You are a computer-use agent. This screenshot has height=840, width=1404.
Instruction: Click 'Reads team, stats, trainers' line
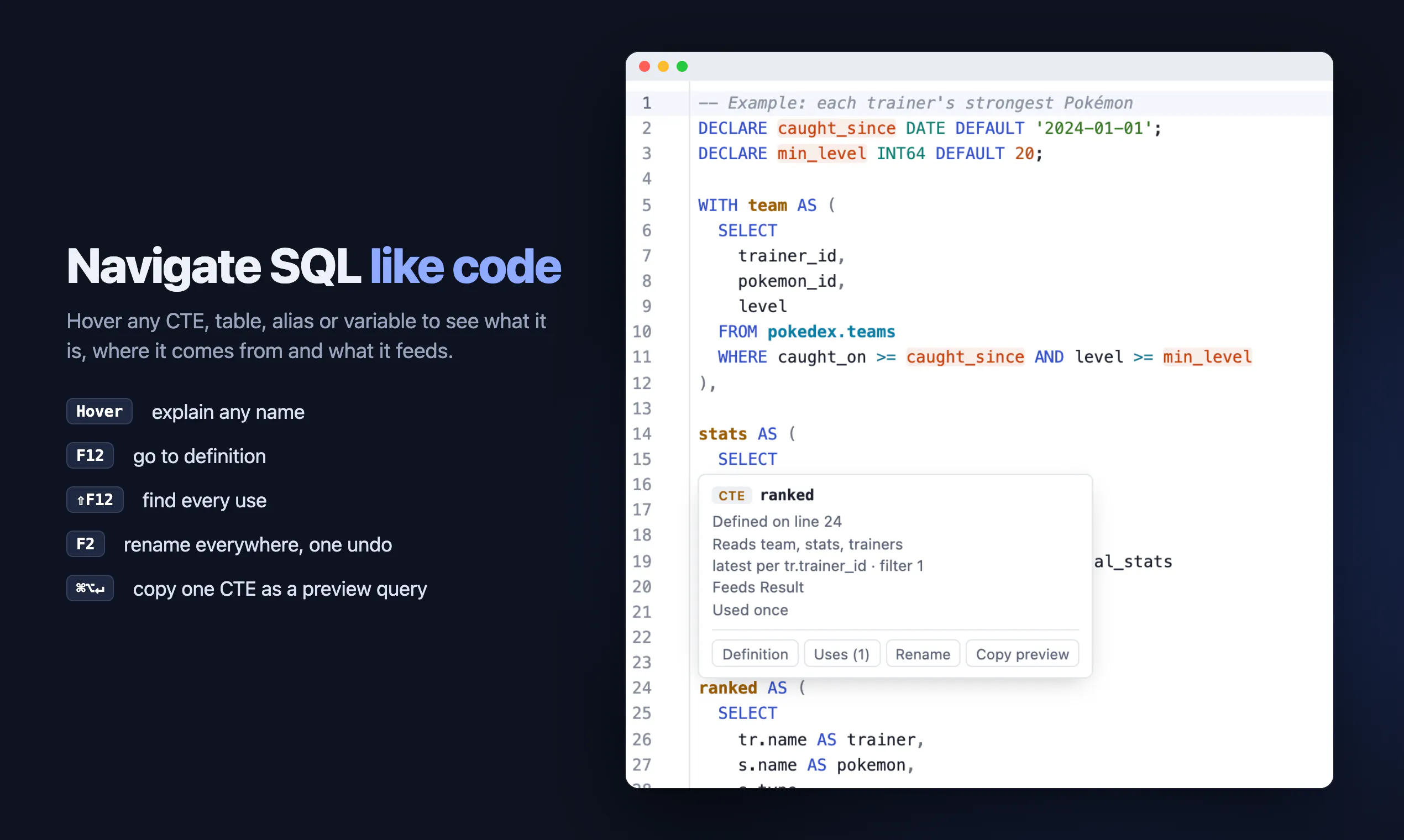point(807,544)
